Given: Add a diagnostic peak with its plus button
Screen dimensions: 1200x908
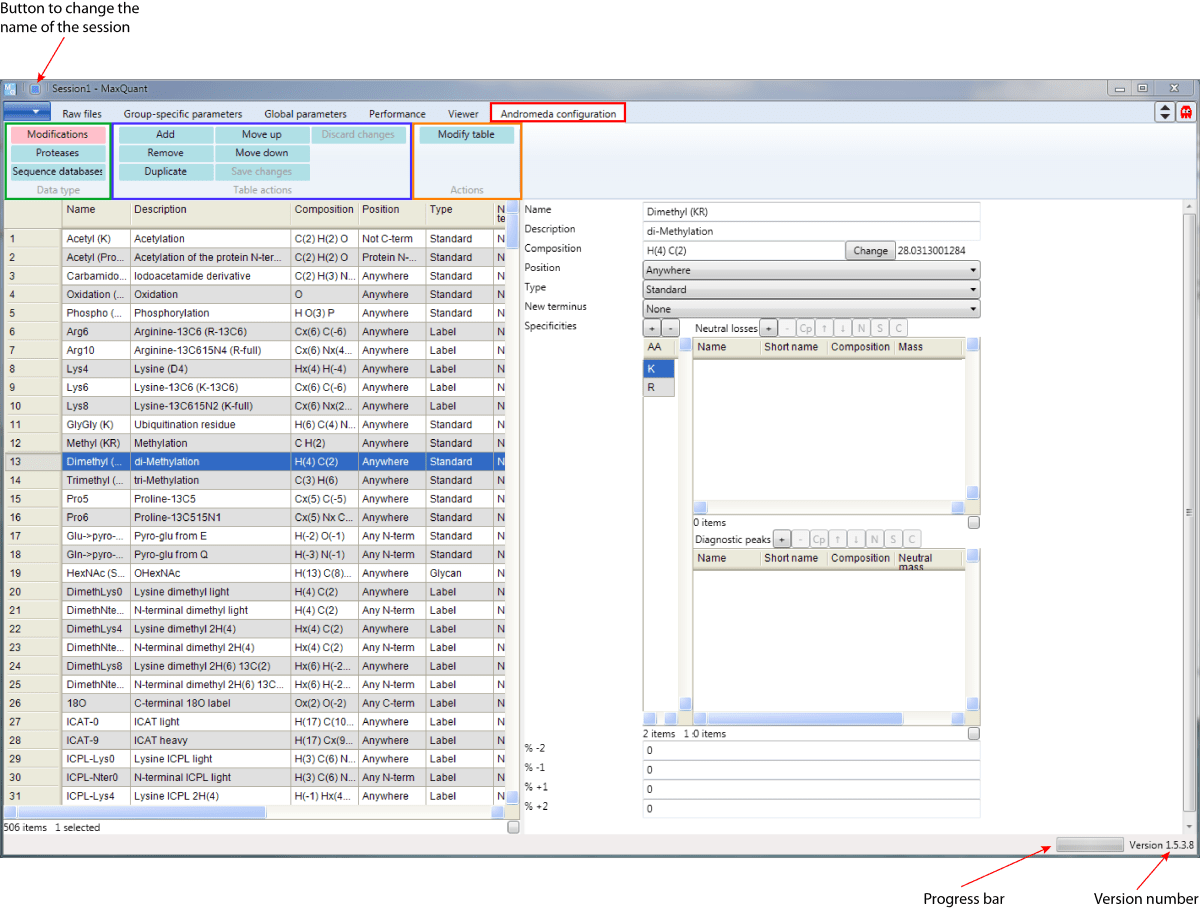Looking at the screenshot, I should [x=782, y=539].
